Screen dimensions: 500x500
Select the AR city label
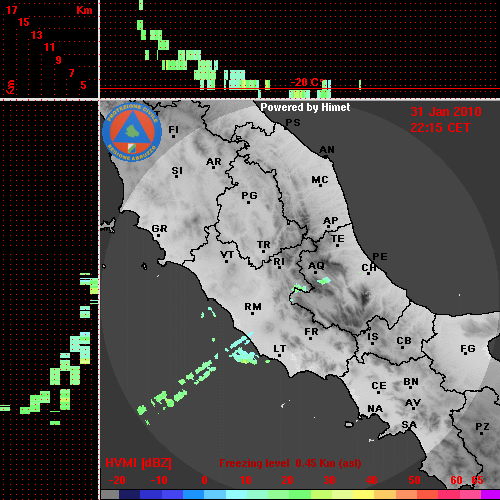[214, 162]
